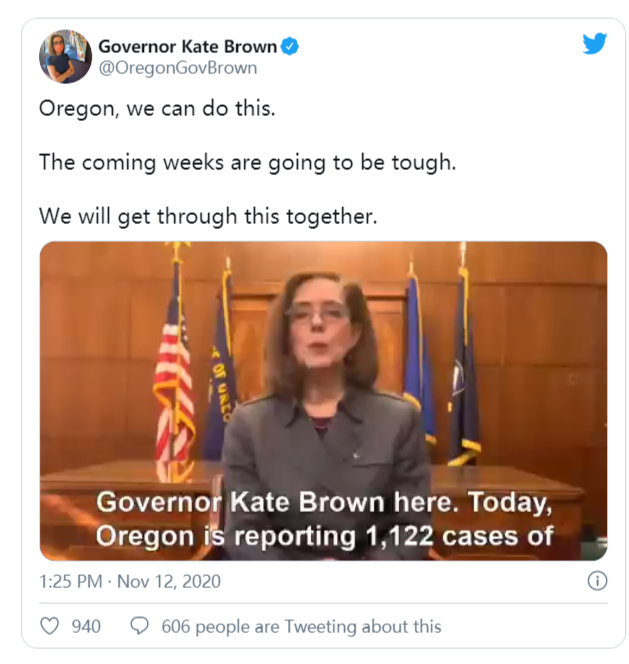The width and height of the screenshot is (629, 664).
Task: Open the 1:25 PM timestamp link
Action: point(71,581)
